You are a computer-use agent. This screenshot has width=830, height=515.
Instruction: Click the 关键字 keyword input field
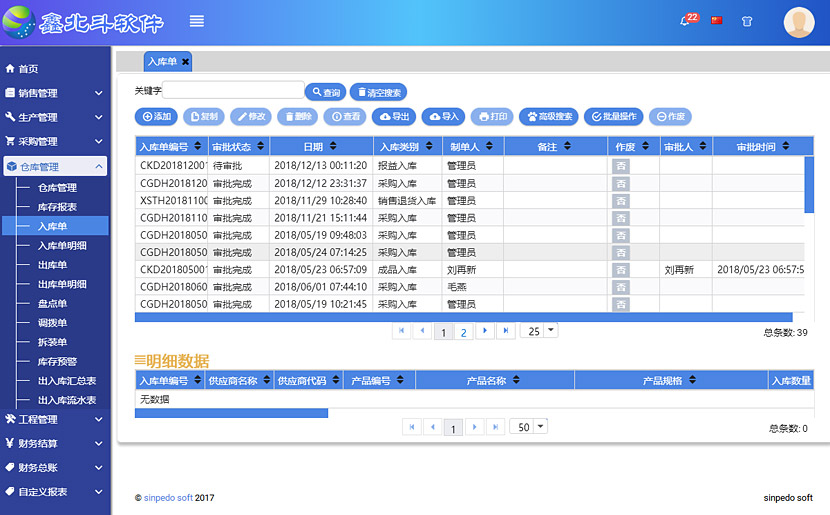click(234, 91)
